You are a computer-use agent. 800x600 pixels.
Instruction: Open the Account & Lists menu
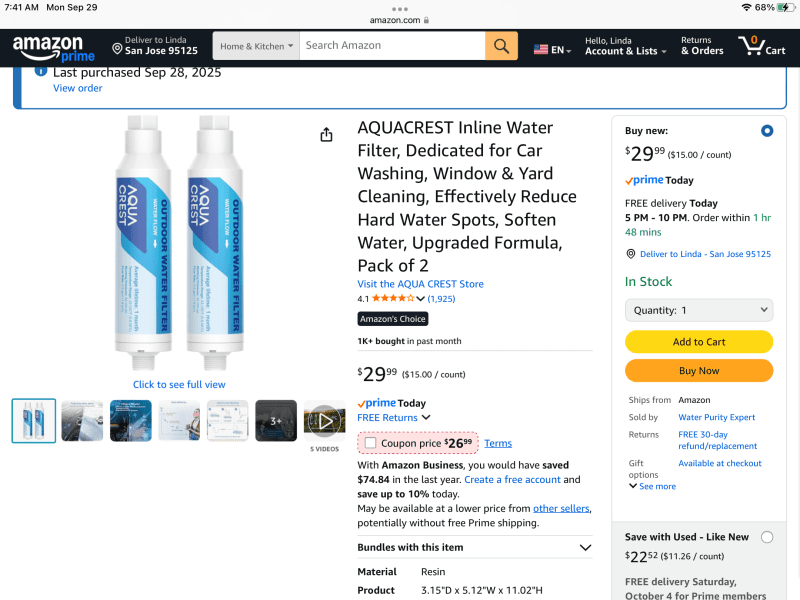[x=625, y=46]
